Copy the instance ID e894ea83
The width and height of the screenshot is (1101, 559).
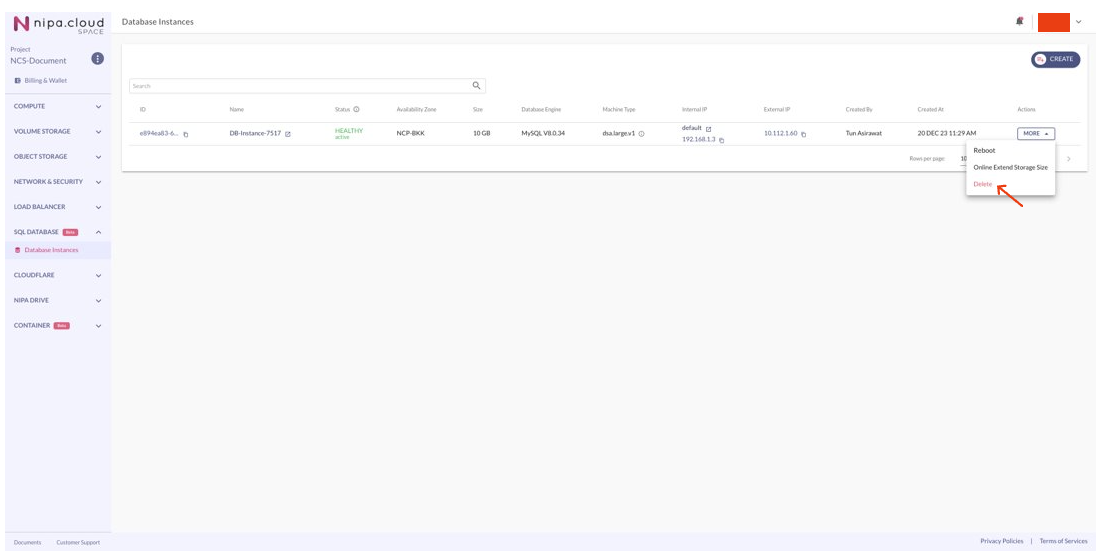186,134
